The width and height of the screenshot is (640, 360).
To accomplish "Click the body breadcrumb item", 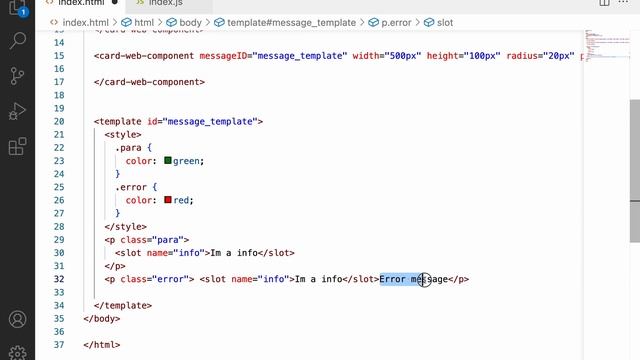I will 190,22.
